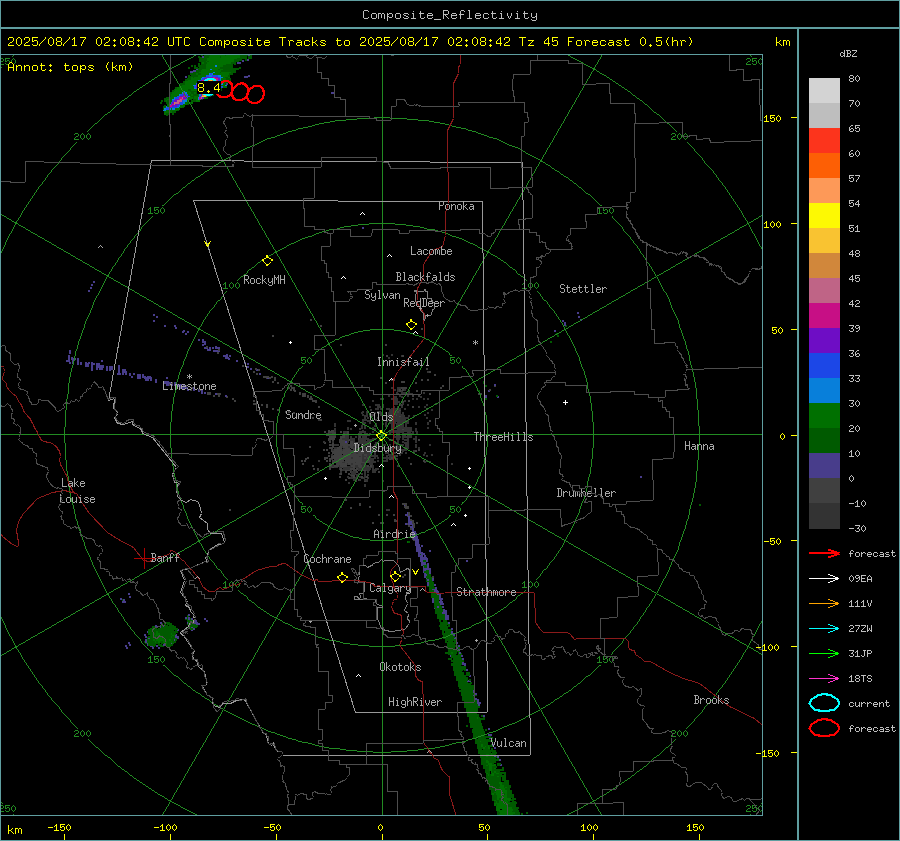Click the yellow diamond radar center at Didsbury
Screen dimensions: 900x841
(x=381, y=436)
